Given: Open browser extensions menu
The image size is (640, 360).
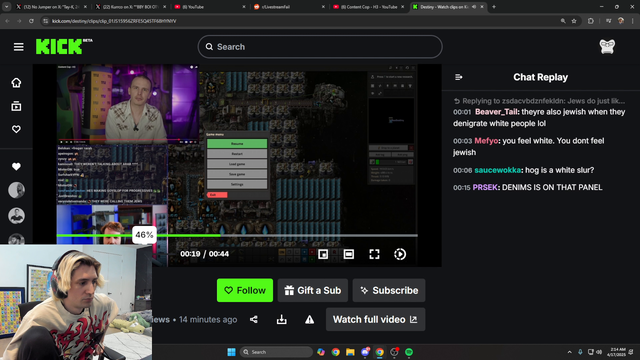Looking at the screenshot, I should pyautogui.click(x=591, y=21).
